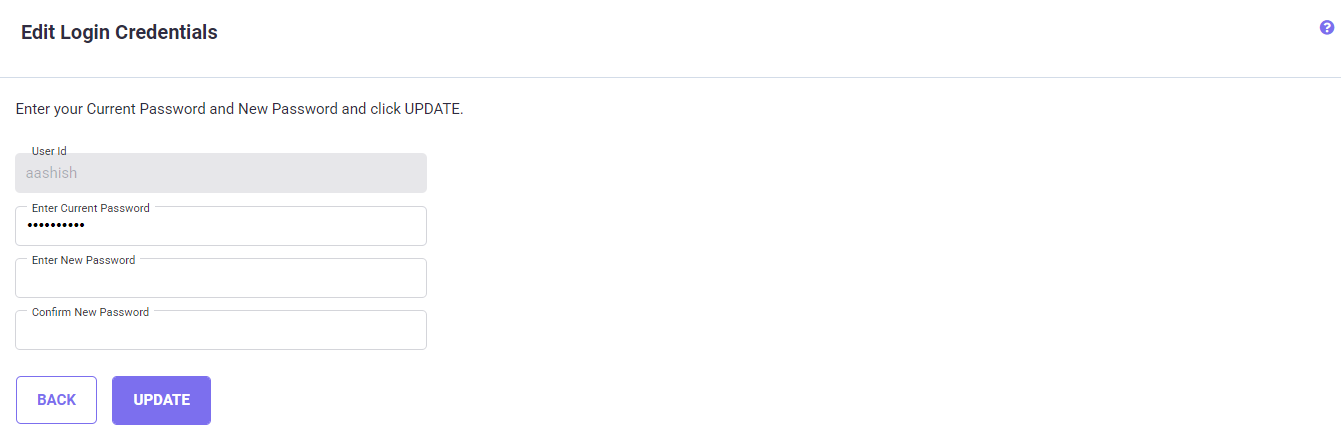Screen dimensions: 1341x433
Task: Focus the Enter Current Password field
Action: point(250,227)
